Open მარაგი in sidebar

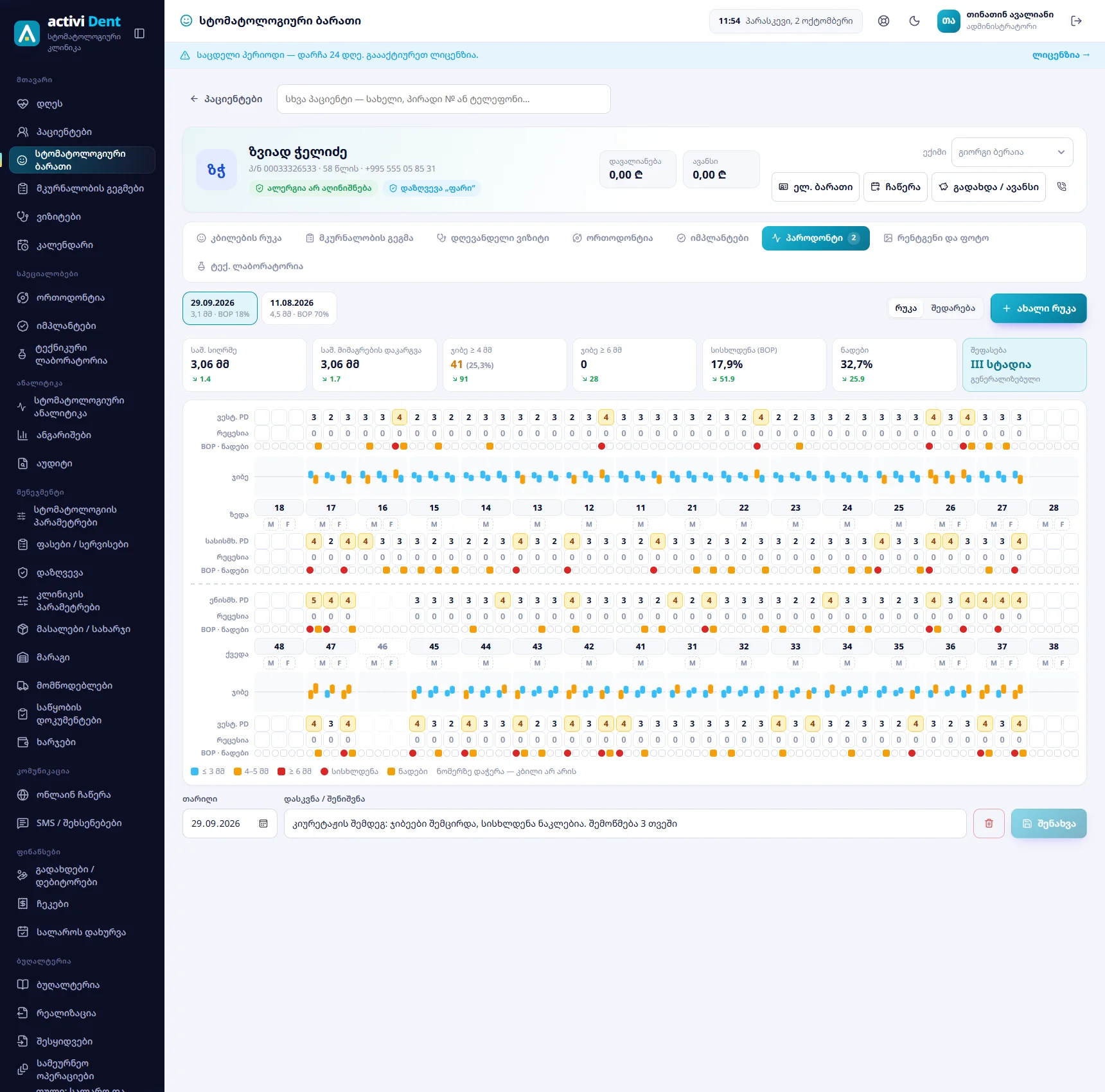82,657
